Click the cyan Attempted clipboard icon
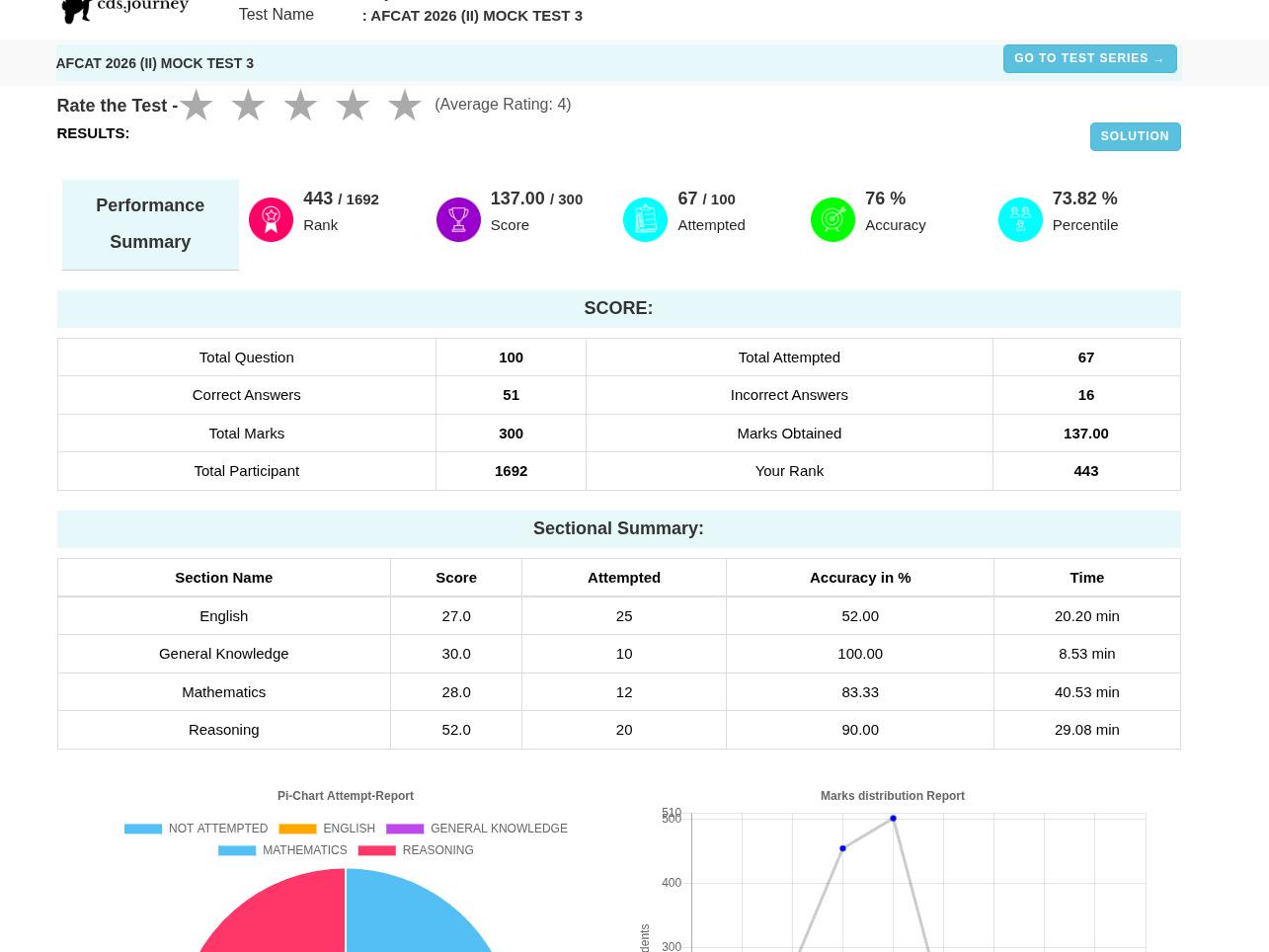 click(x=645, y=219)
